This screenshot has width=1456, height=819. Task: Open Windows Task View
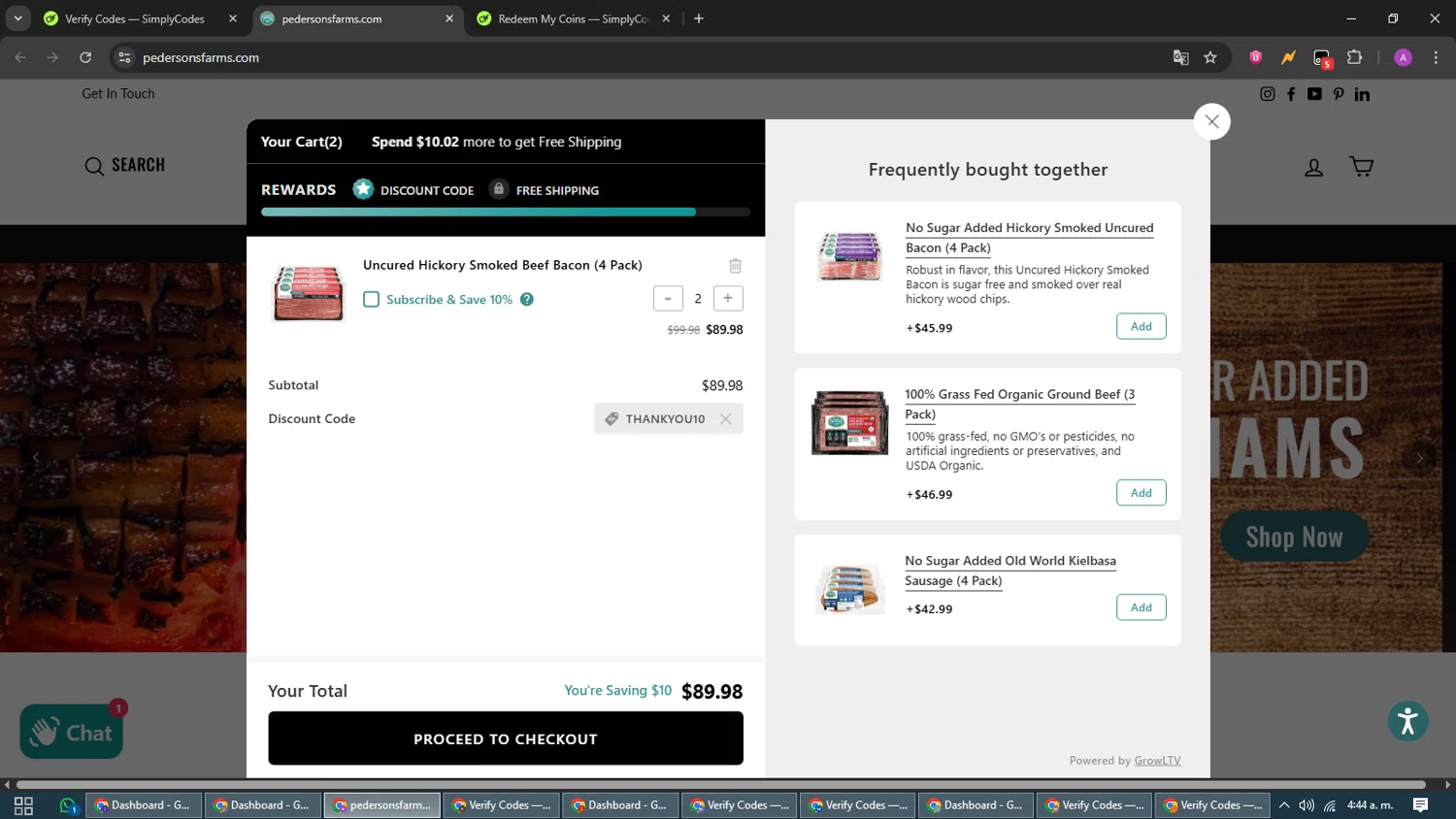click(x=23, y=805)
